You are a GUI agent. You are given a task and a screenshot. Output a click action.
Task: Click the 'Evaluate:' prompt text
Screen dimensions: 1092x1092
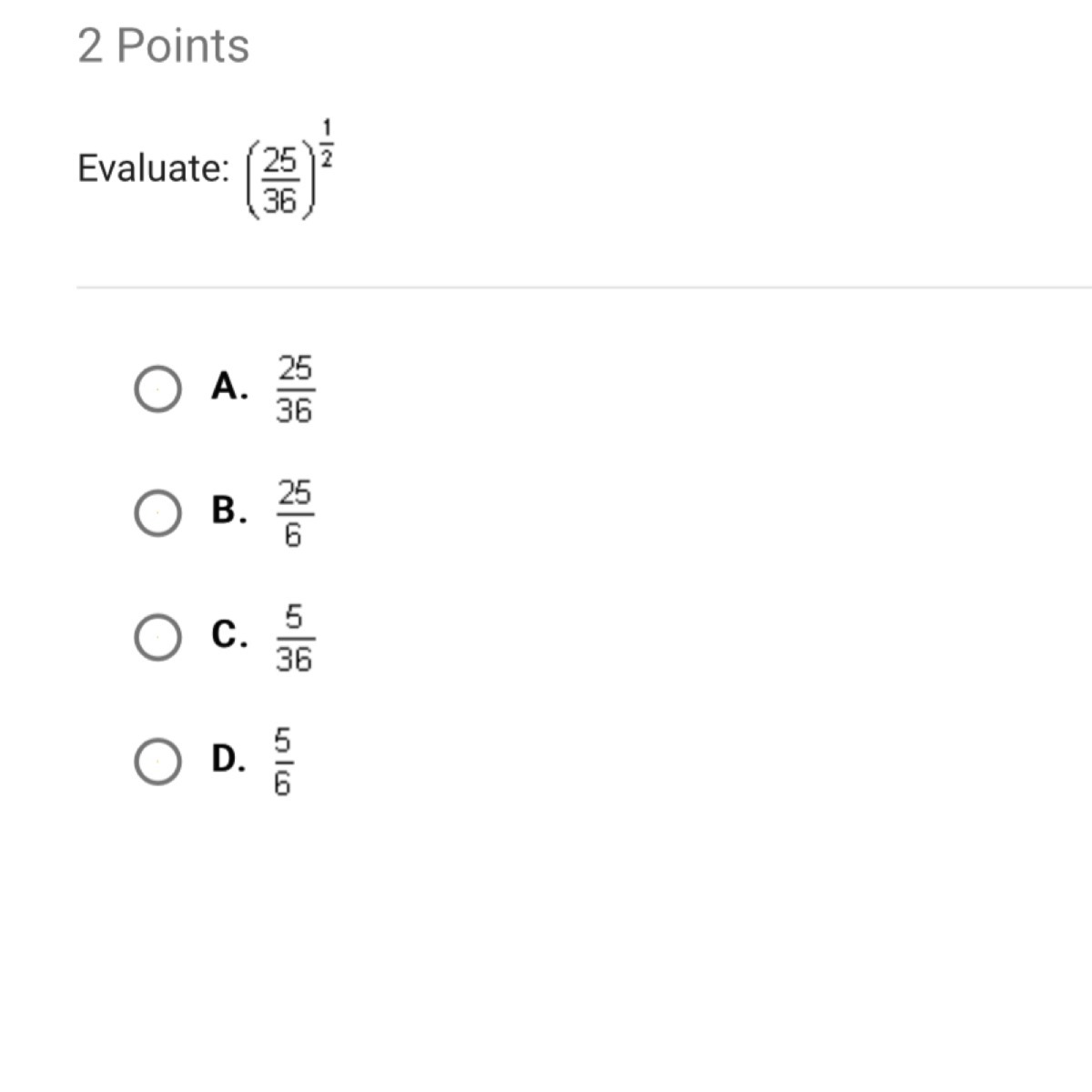pyautogui.click(x=153, y=168)
